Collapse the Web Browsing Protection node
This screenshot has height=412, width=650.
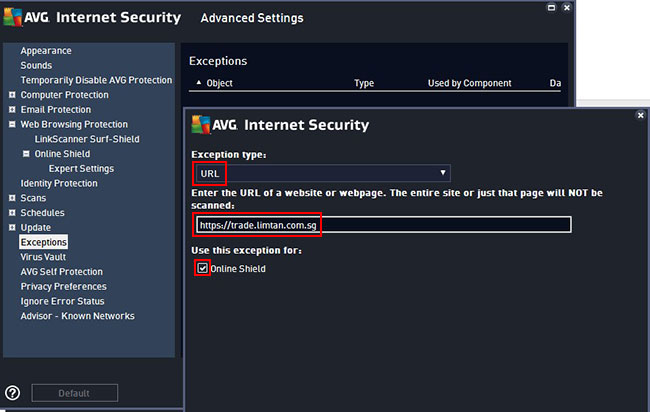click(12, 124)
